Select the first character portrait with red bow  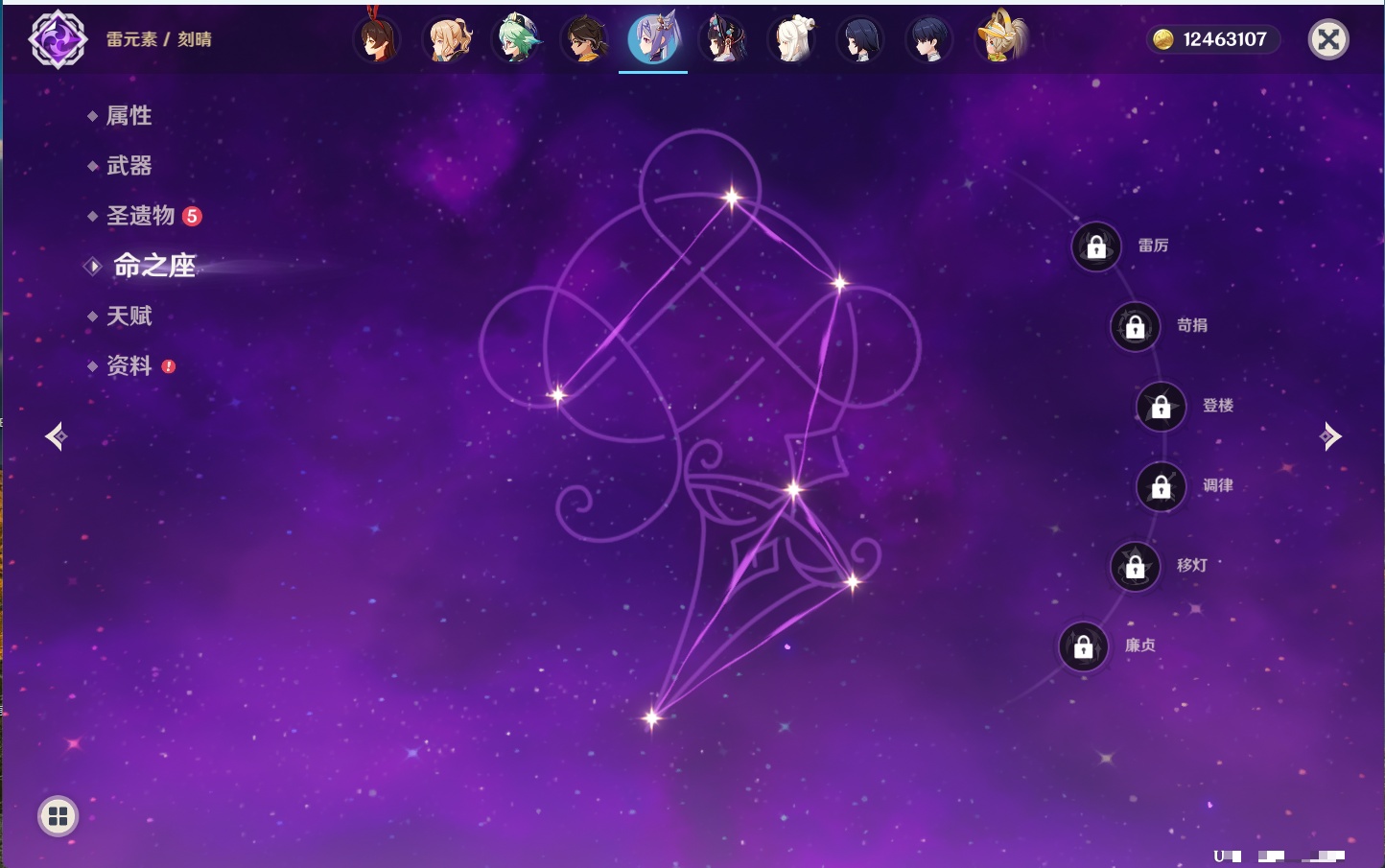(x=377, y=38)
